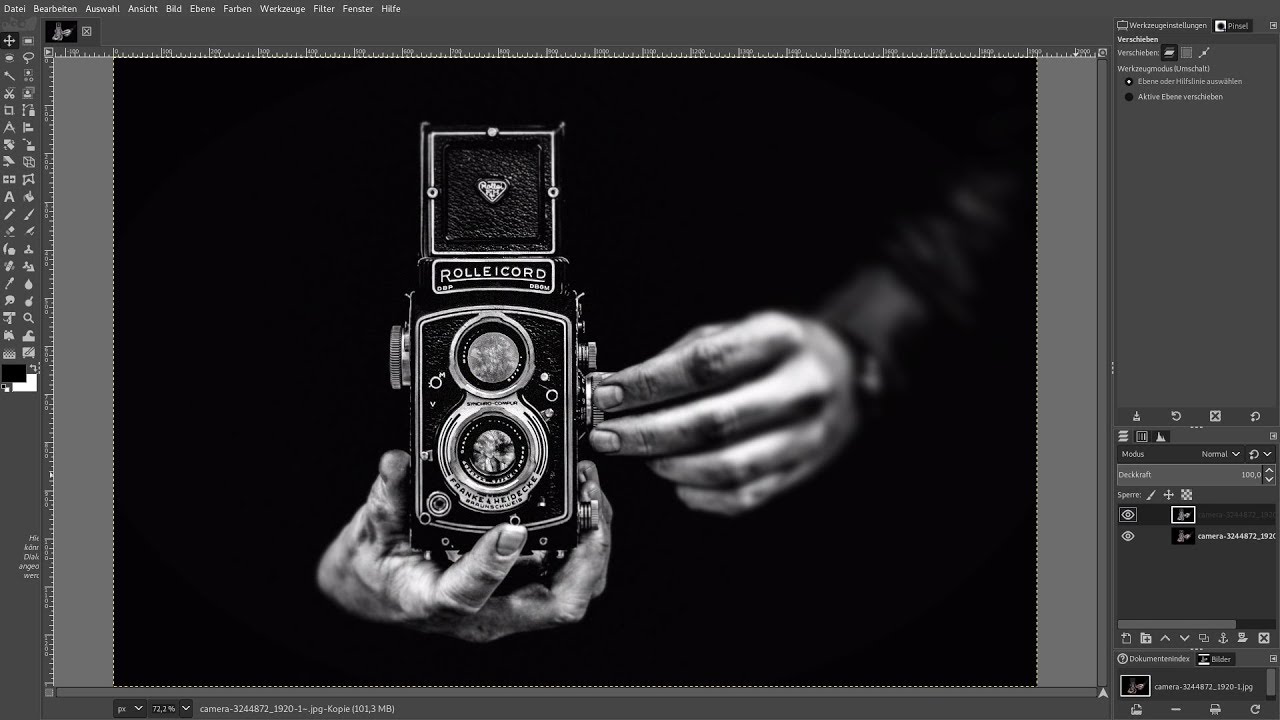Click the background white color swatch
The height and width of the screenshot is (720, 1280).
tap(31, 386)
